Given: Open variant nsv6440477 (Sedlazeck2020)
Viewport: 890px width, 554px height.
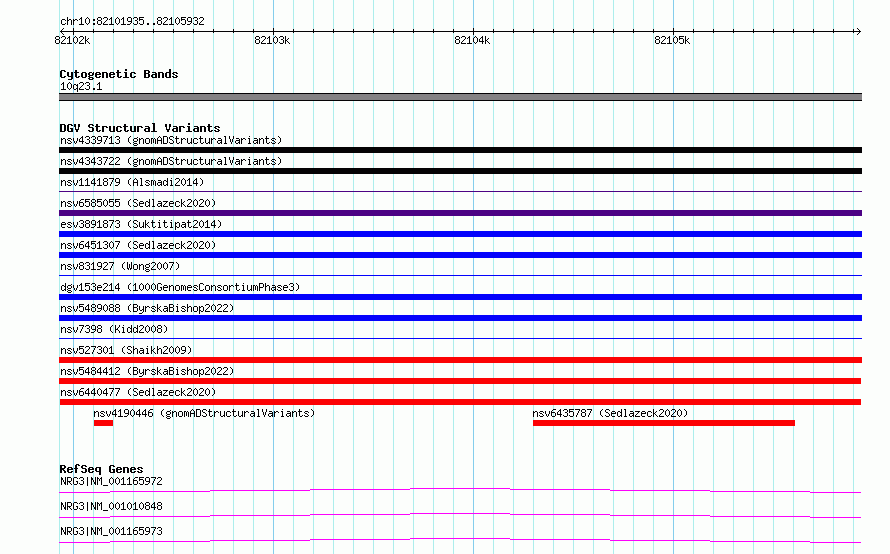Looking at the screenshot, I should [x=138, y=392].
